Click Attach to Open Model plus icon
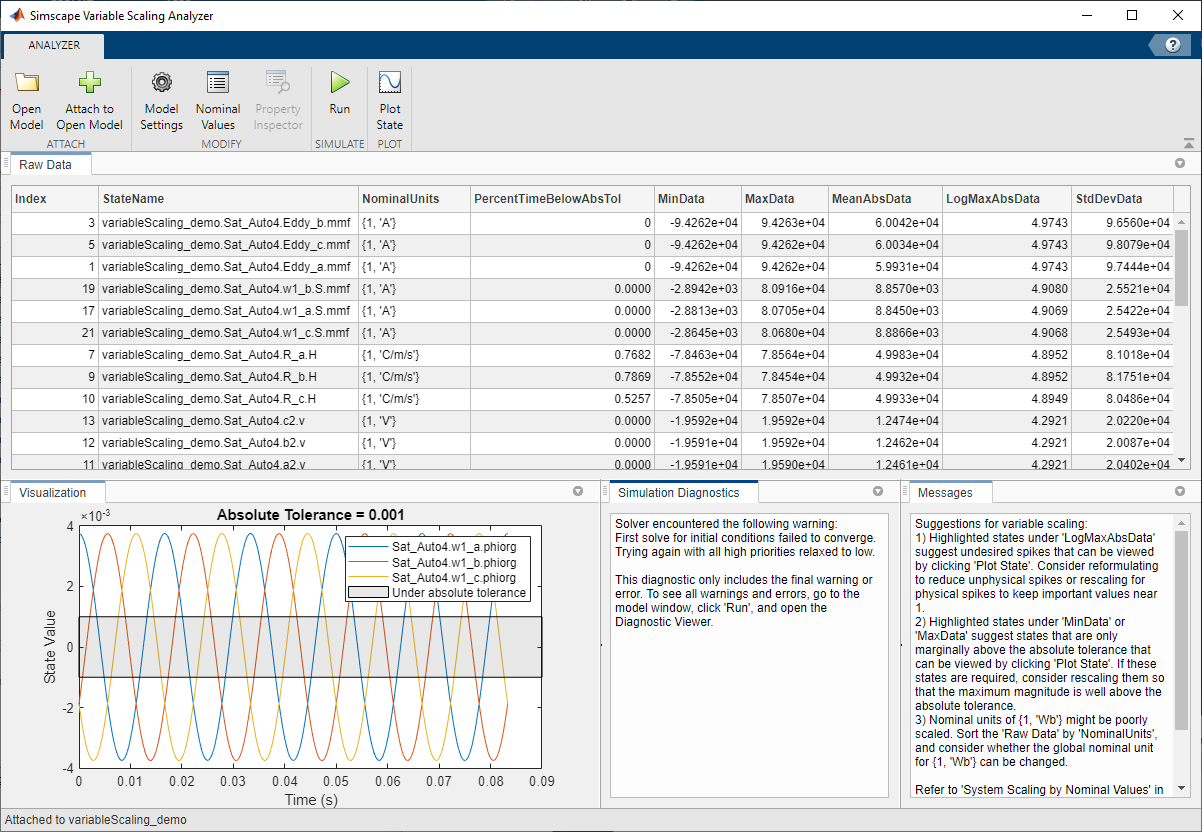 click(x=89, y=84)
